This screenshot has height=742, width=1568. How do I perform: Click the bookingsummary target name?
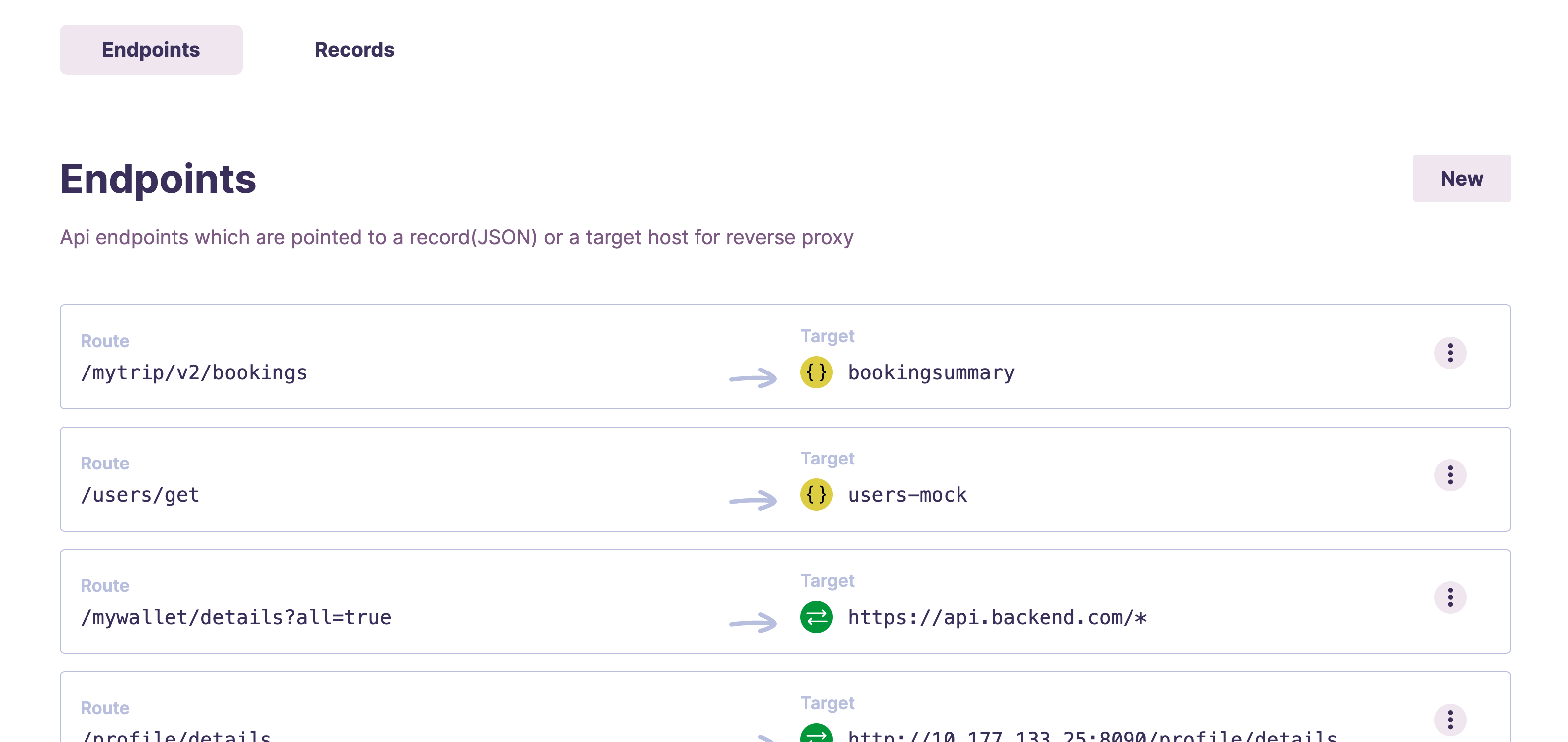(x=931, y=372)
